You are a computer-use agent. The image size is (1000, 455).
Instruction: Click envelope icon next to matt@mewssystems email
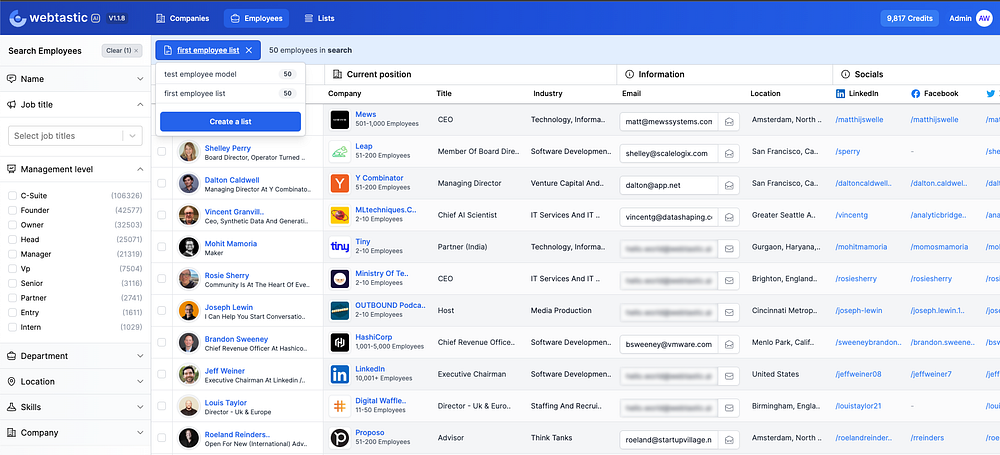[729, 121]
